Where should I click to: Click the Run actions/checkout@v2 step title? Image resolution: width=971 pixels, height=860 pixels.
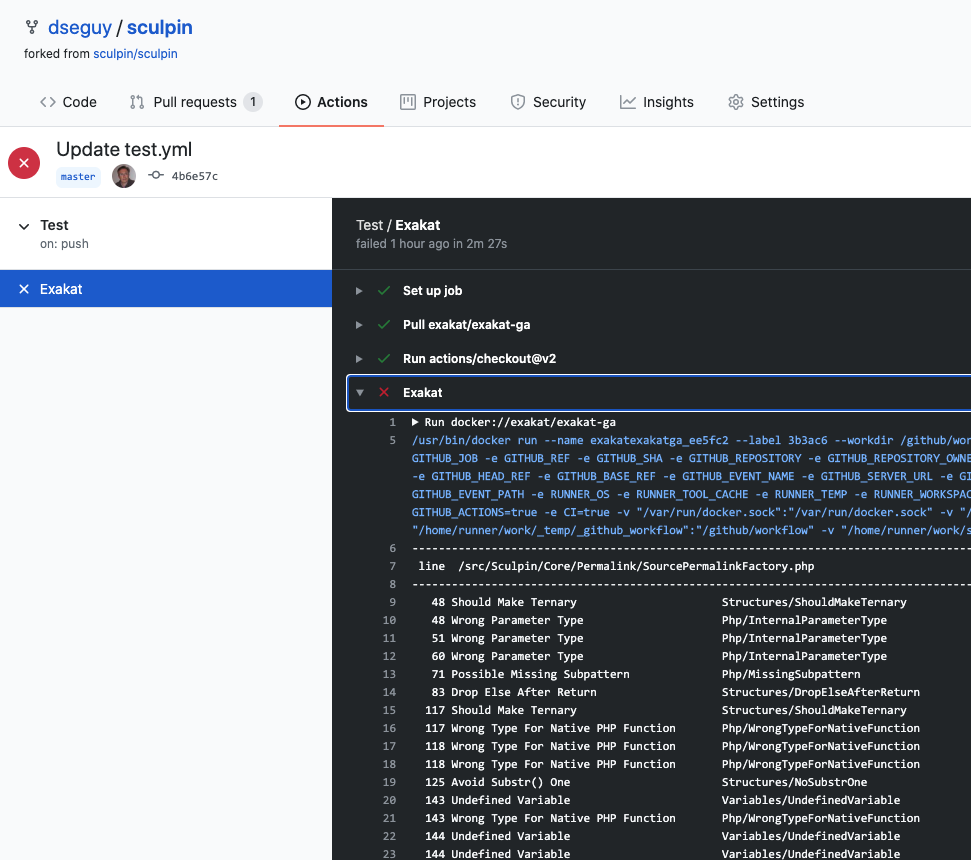click(479, 359)
